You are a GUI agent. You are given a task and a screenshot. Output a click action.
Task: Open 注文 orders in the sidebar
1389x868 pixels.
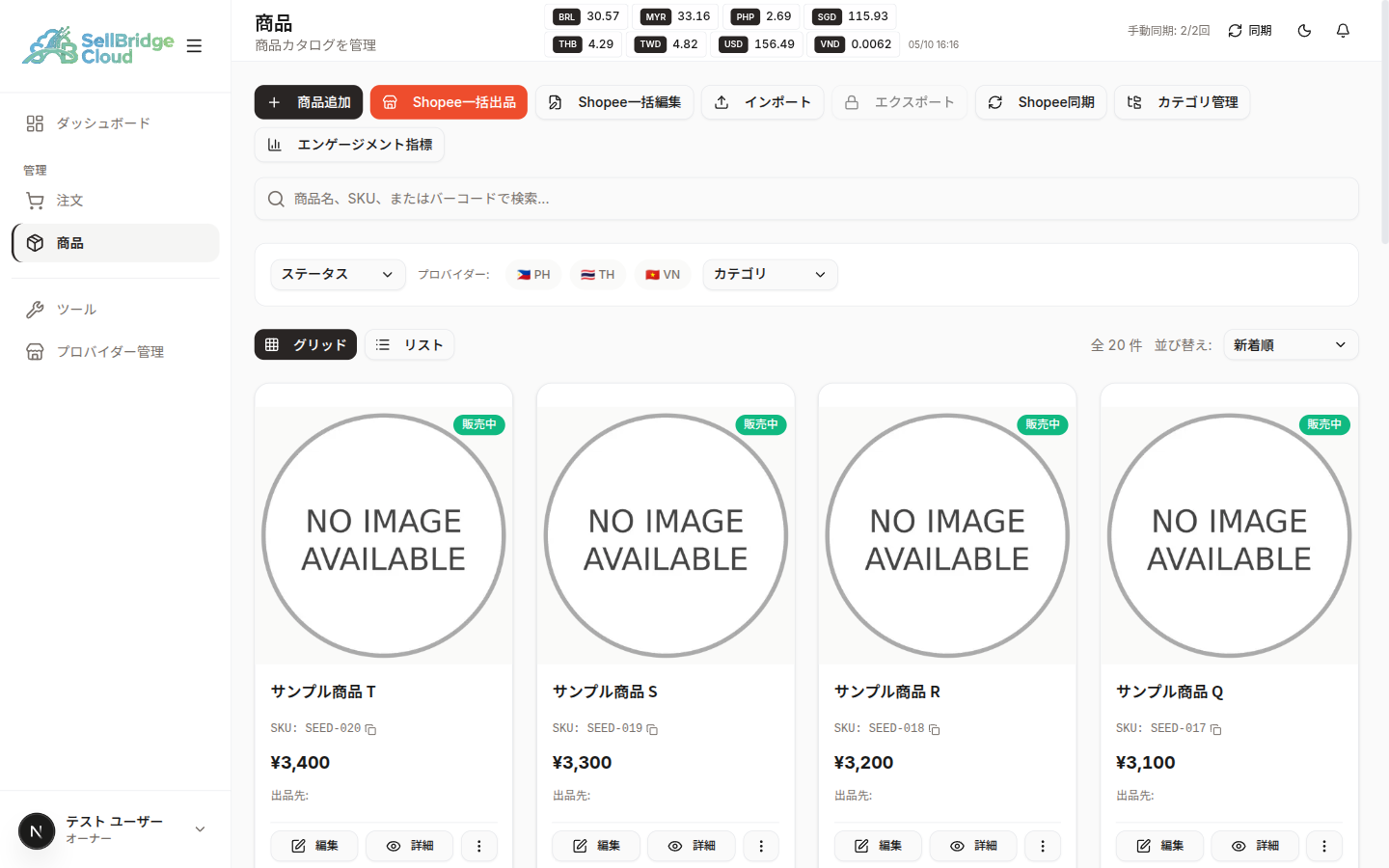(x=115, y=201)
